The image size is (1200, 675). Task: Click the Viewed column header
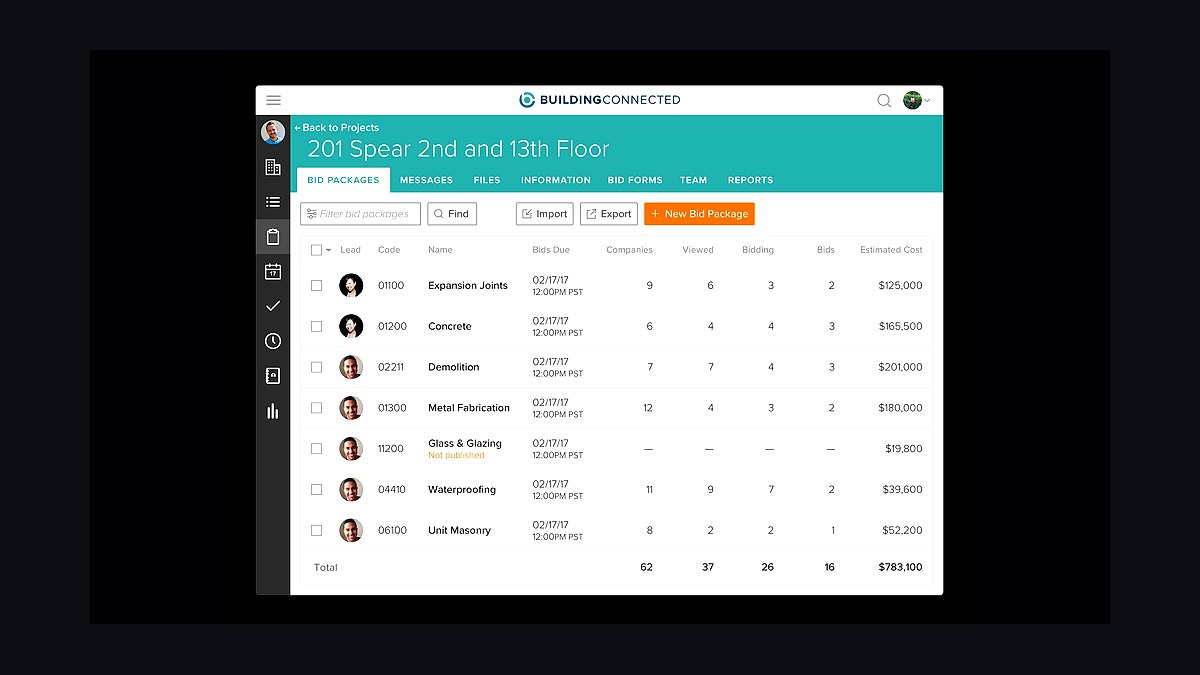698,250
